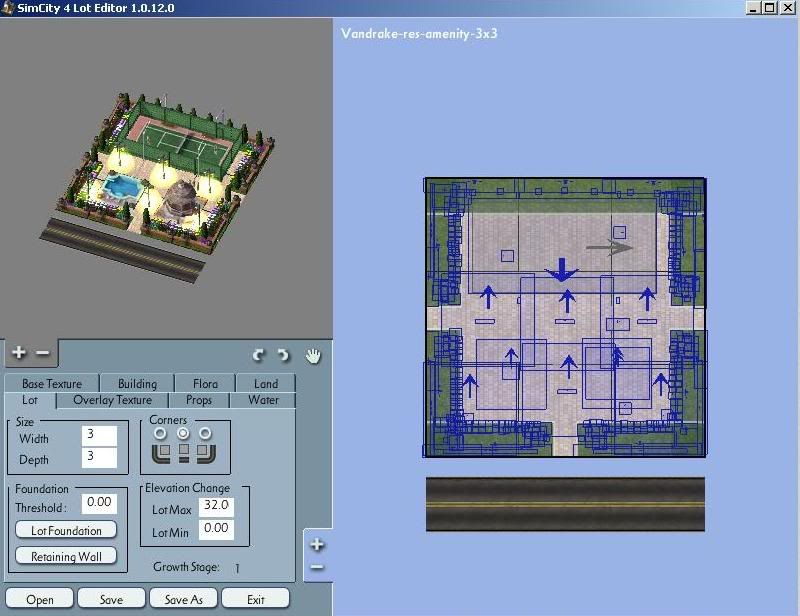This screenshot has height=616, width=800.
Task: Maximize the Lot Editor window
Action: (769, 8)
